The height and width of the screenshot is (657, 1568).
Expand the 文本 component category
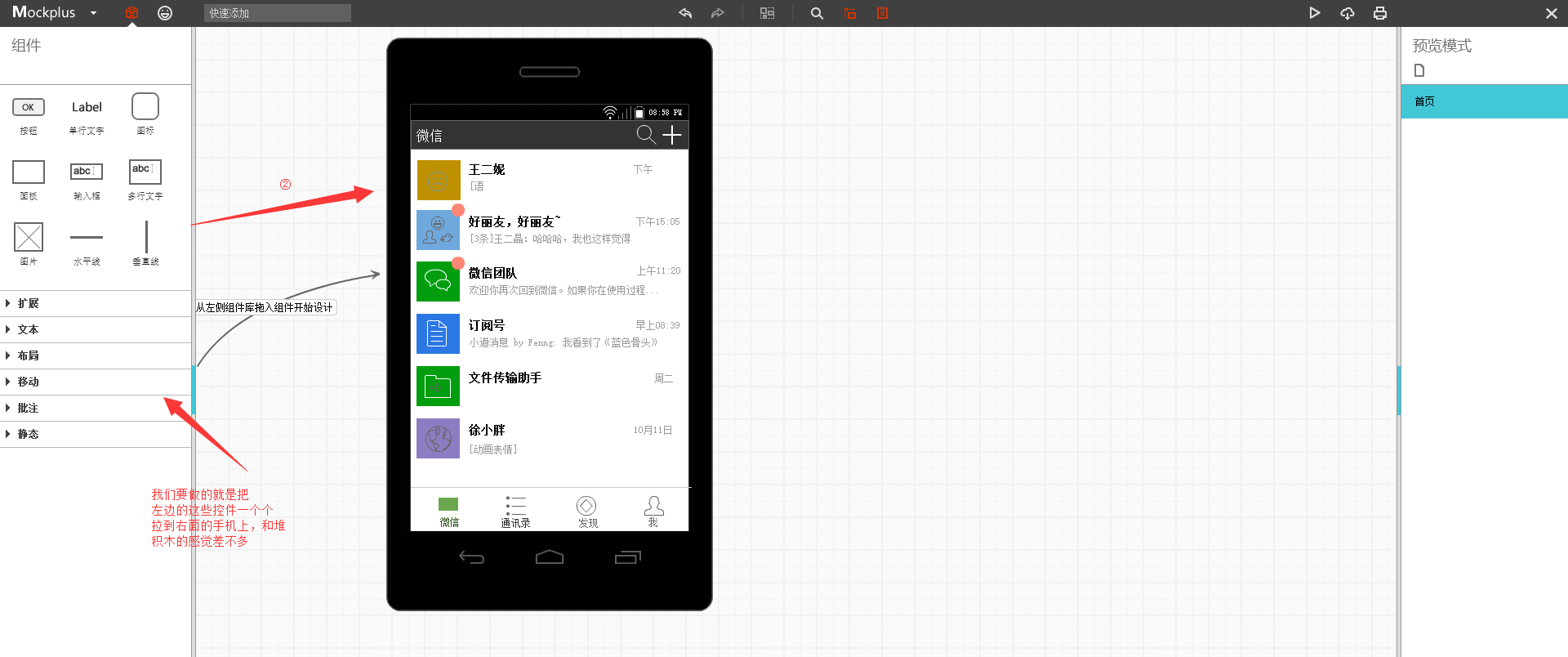29,329
